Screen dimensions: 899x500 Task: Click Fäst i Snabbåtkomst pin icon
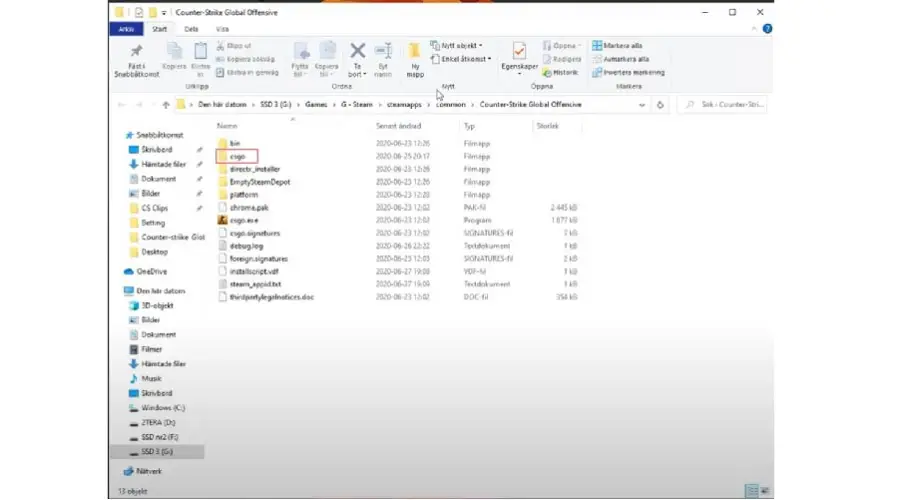click(136, 52)
